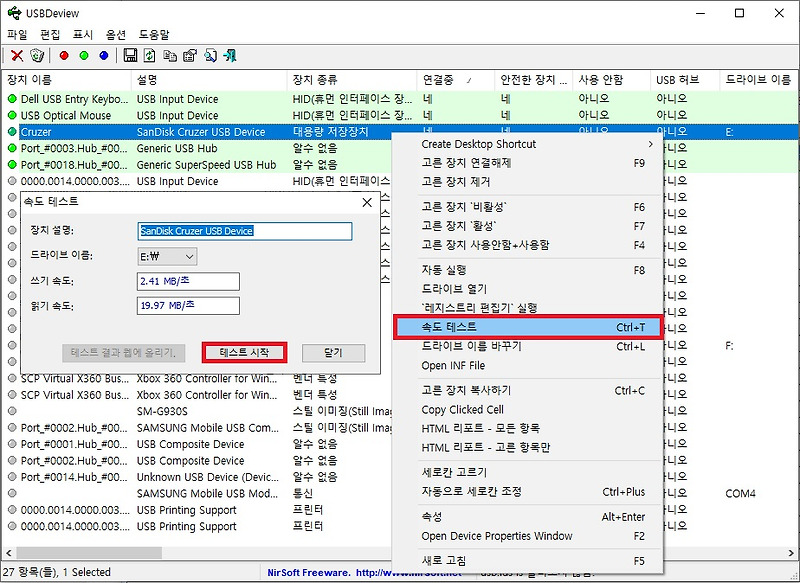Click gray dot of Unknown USB Device row
800x583 pixels.
12,476
